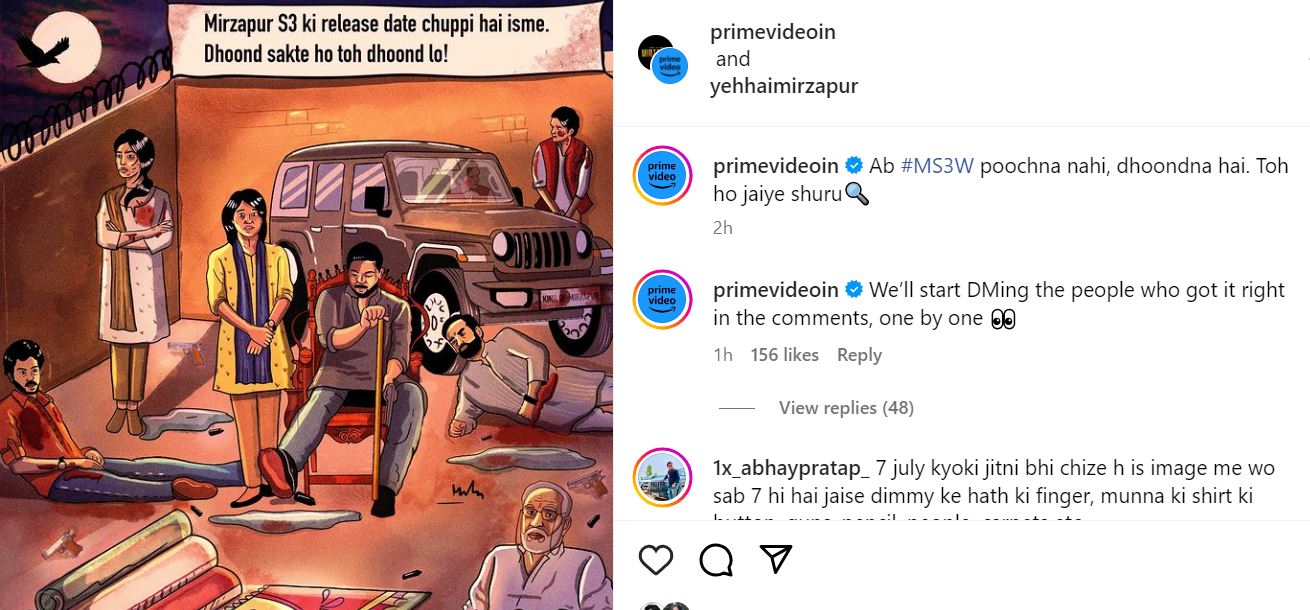This screenshot has height=610, width=1310.
Task: Open primevideoin avatar beside caption
Action: (x=662, y=177)
